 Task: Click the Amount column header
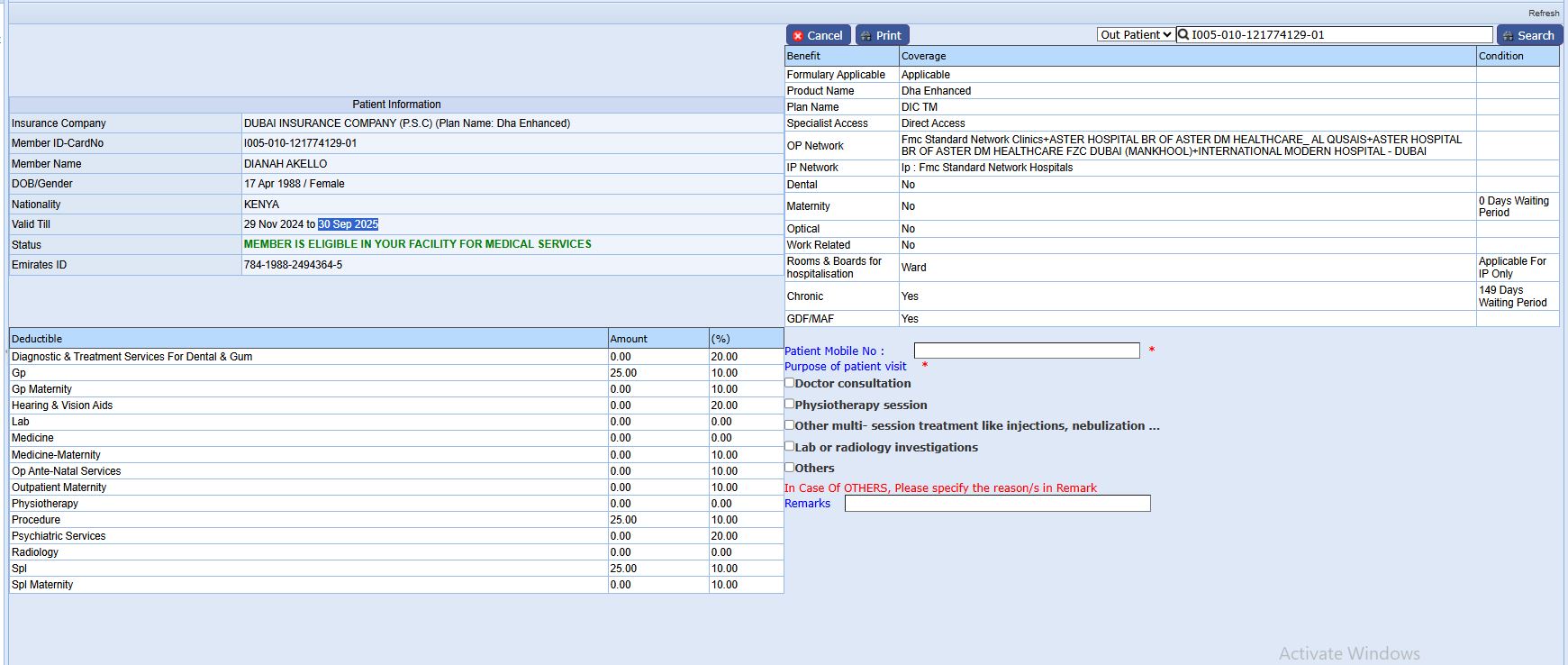(629, 339)
